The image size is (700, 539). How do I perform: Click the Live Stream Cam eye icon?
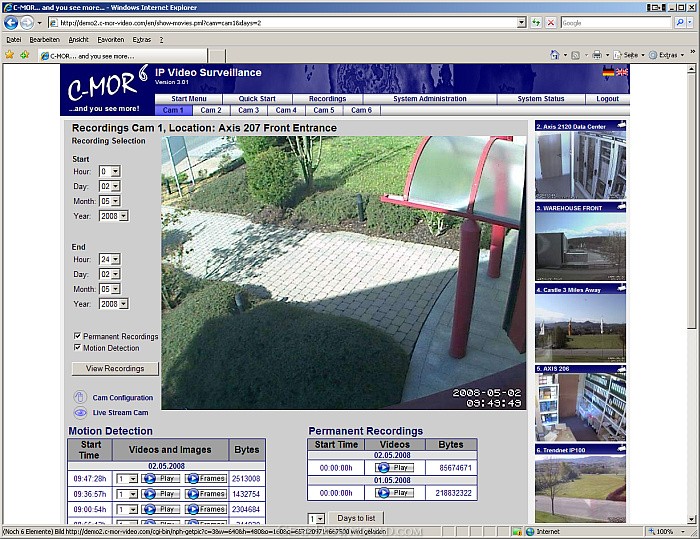click(x=80, y=413)
